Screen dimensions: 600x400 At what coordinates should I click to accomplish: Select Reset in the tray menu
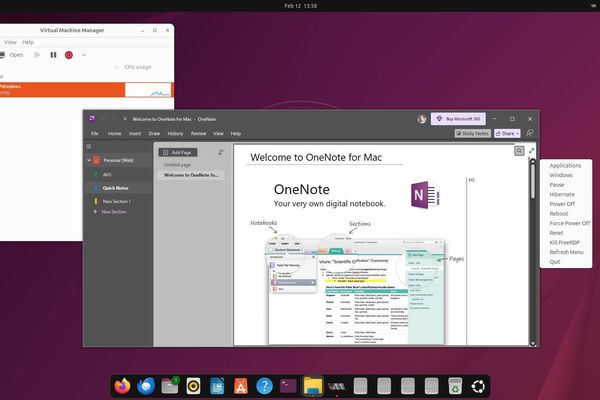[x=556, y=233]
